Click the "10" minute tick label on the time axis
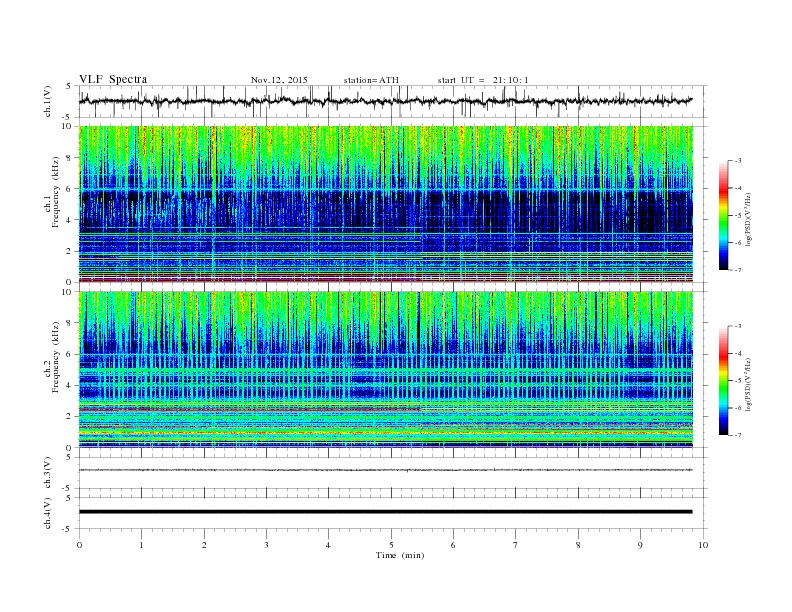This screenshot has height=612, width=792. tap(703, 545)
